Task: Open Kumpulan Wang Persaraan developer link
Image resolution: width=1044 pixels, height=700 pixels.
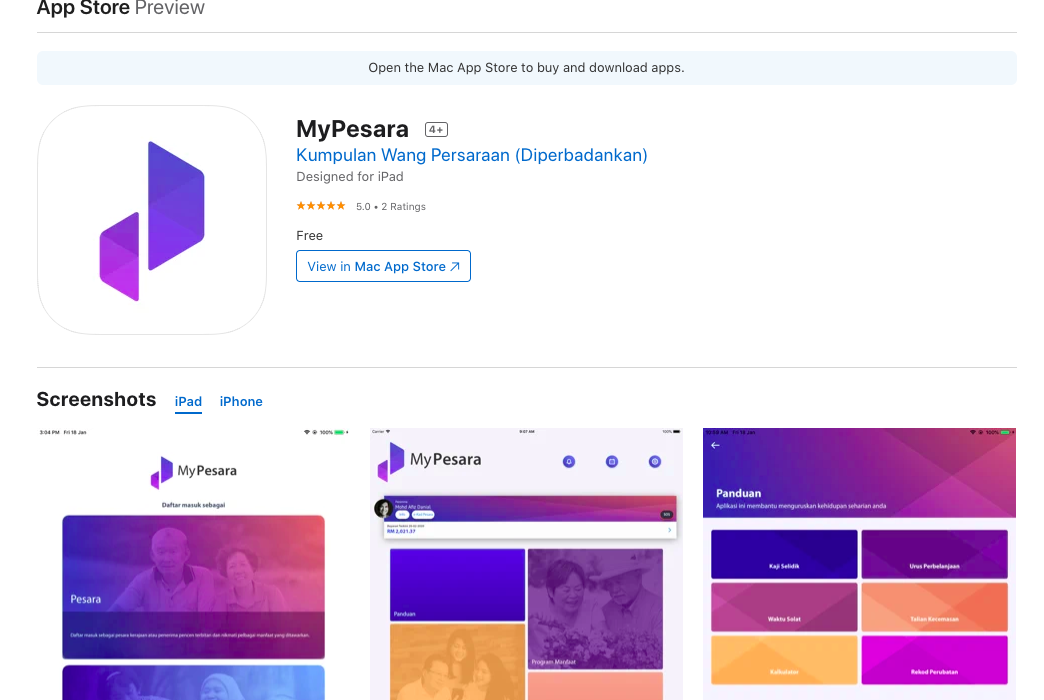Action: click(x=471, y=155)
